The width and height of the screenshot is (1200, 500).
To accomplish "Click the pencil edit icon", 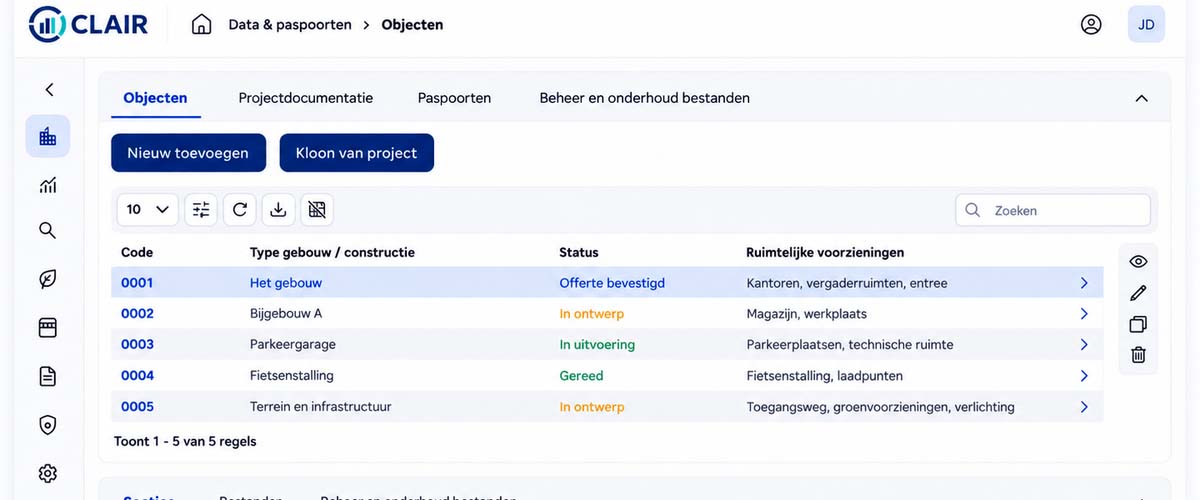I will pos(1138,293).
